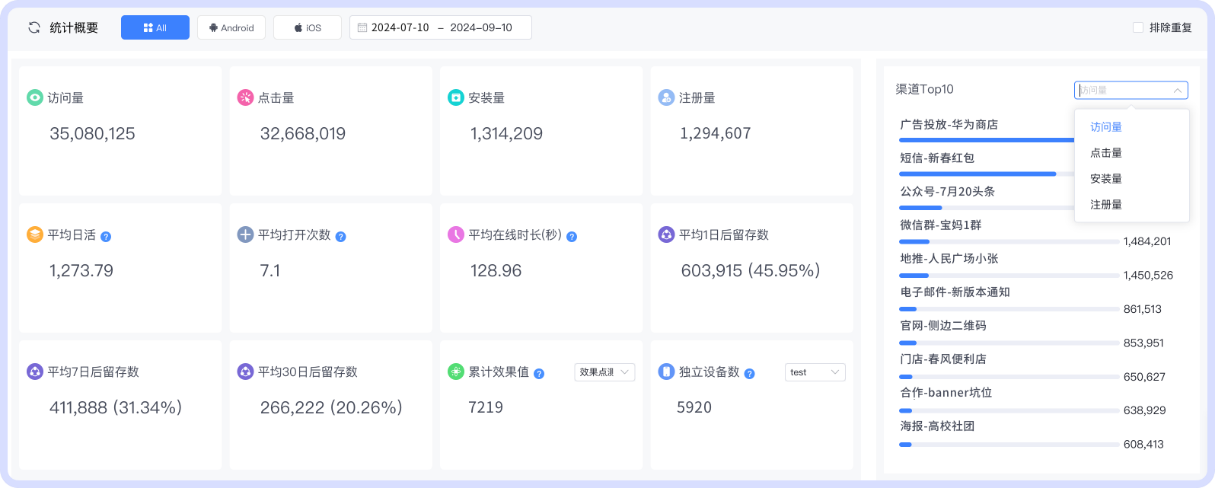Toggle the 排除重复 checkbox
This screenshot has height=488, width=1215.
1138,28
